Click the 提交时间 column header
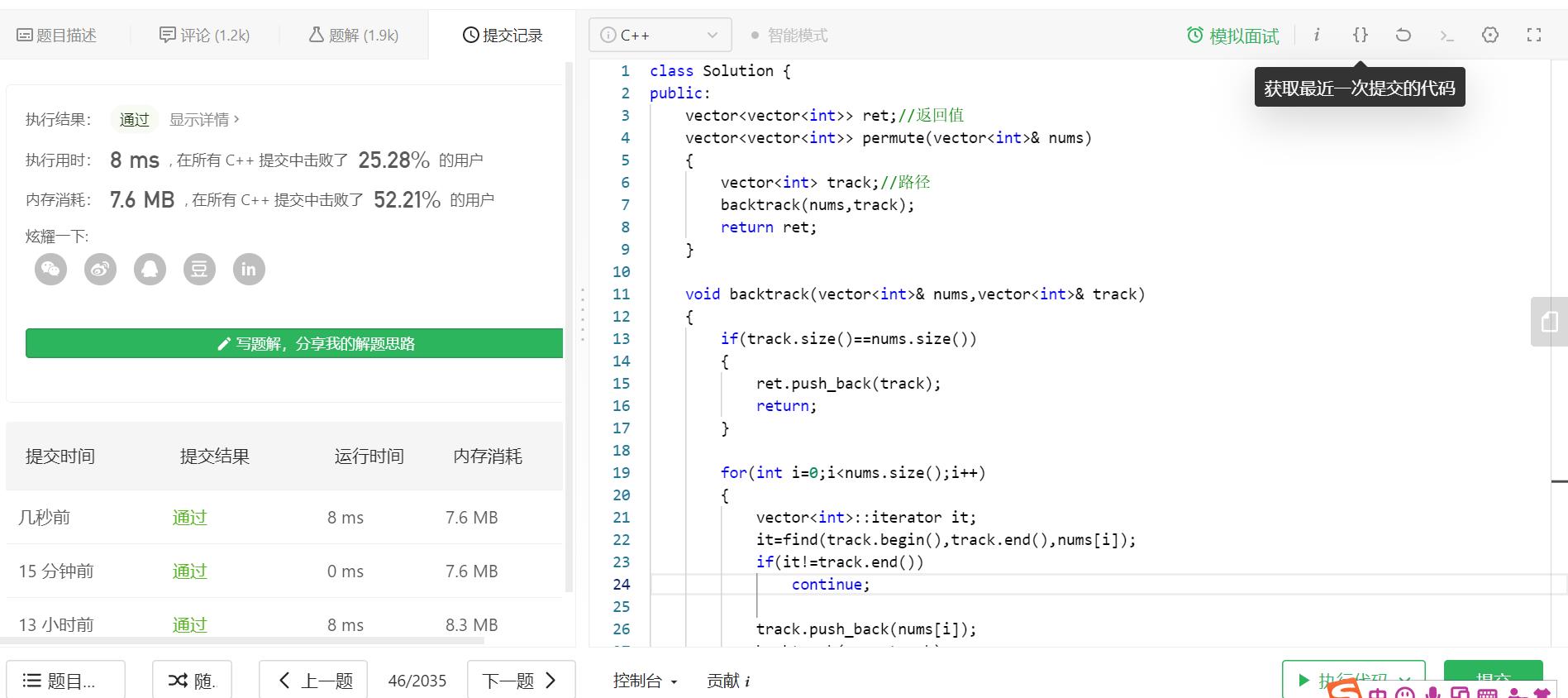1568x698 pixels. click(x=60, y=457)
